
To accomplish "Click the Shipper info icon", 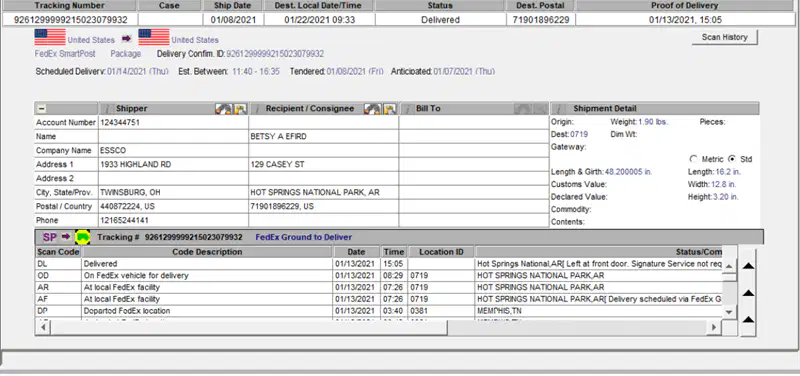I will pos(107,109).
